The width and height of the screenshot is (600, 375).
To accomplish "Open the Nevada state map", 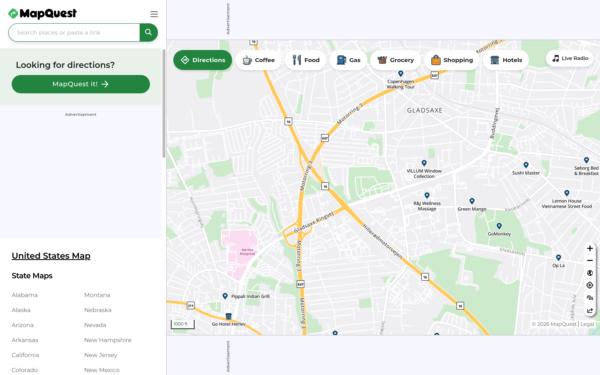I will (95, 325).
